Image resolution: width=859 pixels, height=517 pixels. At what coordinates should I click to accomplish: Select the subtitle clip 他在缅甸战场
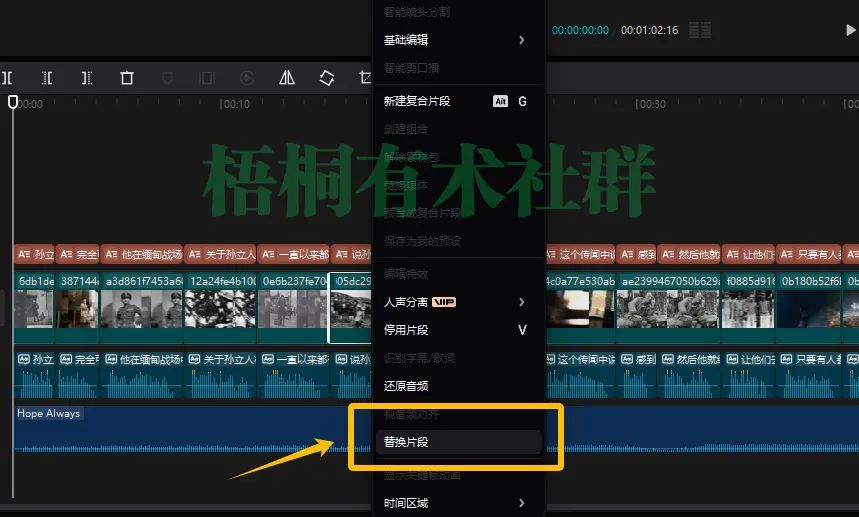coord(142,254)
